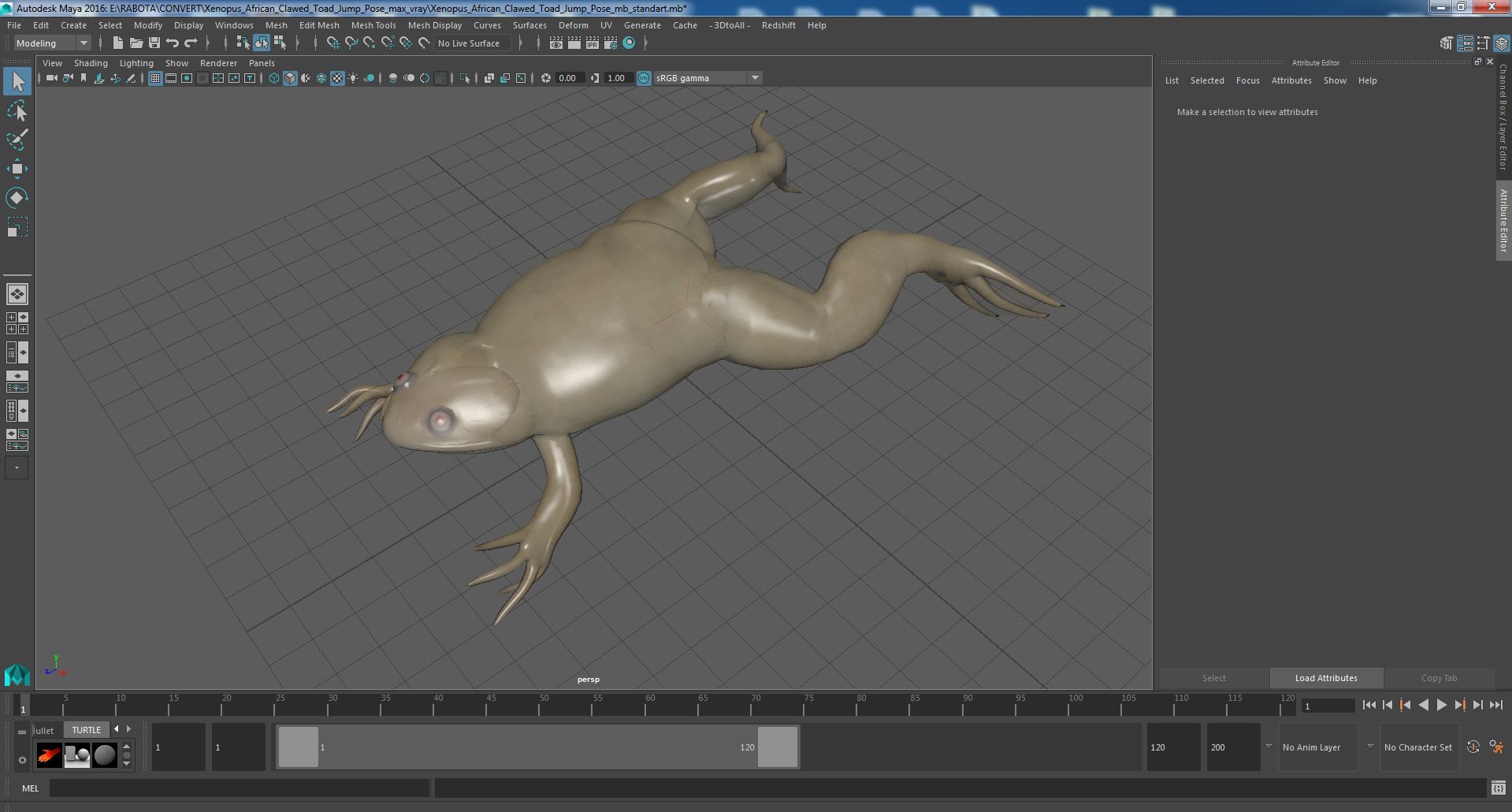The image size is (1512, 812).
Task: Open the panel Renderer menu
Action: 218,63
